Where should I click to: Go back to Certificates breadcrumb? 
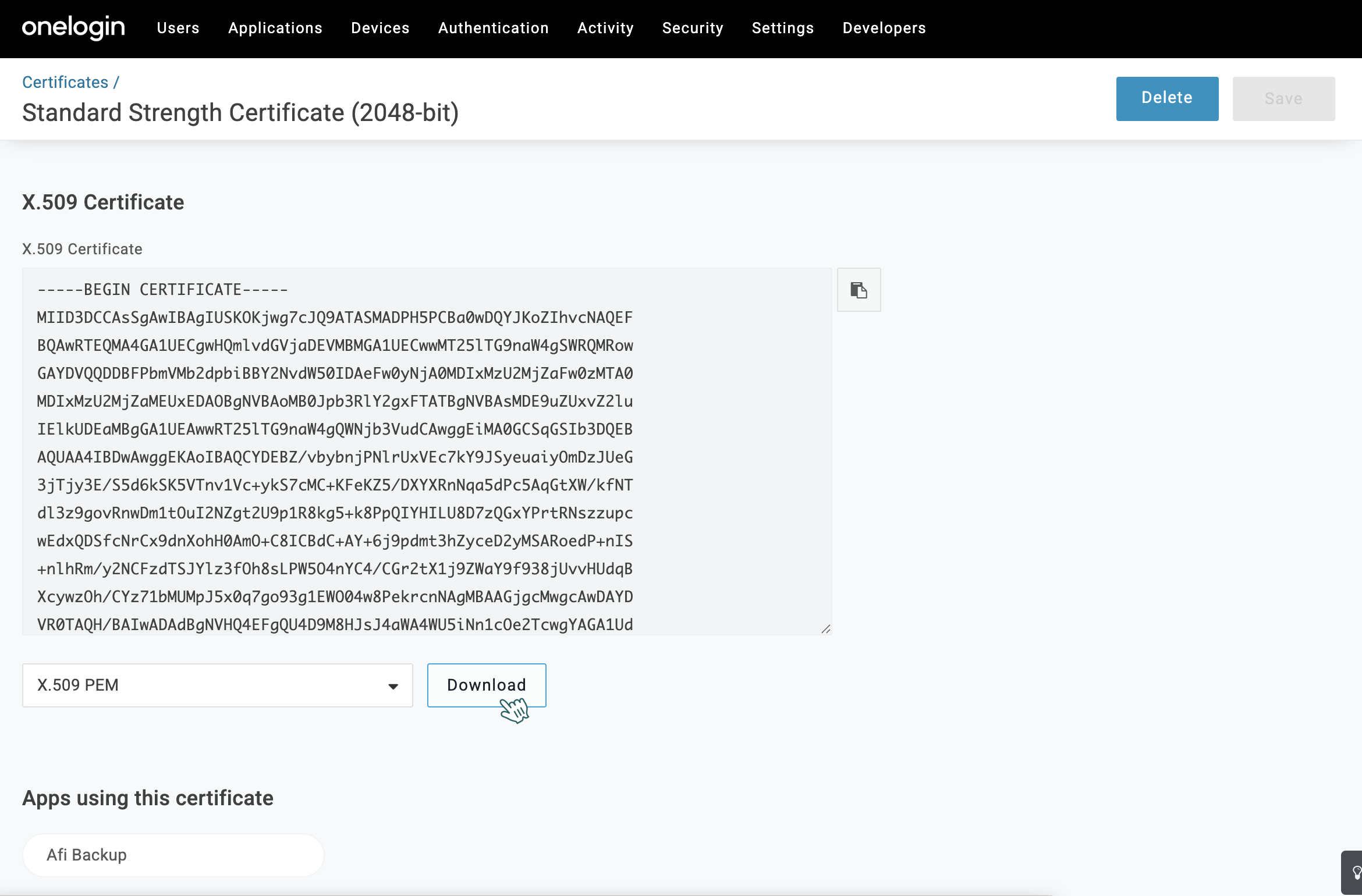coord(65,82)
